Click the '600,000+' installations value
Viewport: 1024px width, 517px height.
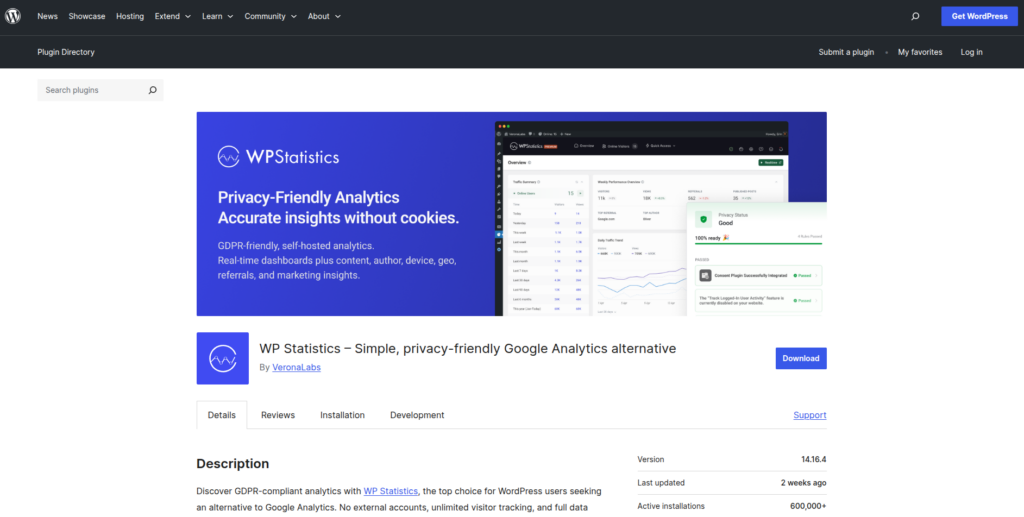[x=808, y=506]
